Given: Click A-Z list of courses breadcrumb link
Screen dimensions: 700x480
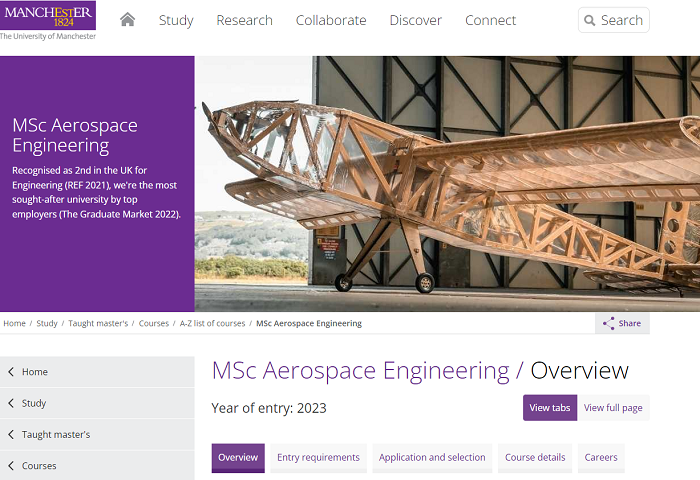Looking at the screenshot, I should point(212,324).
